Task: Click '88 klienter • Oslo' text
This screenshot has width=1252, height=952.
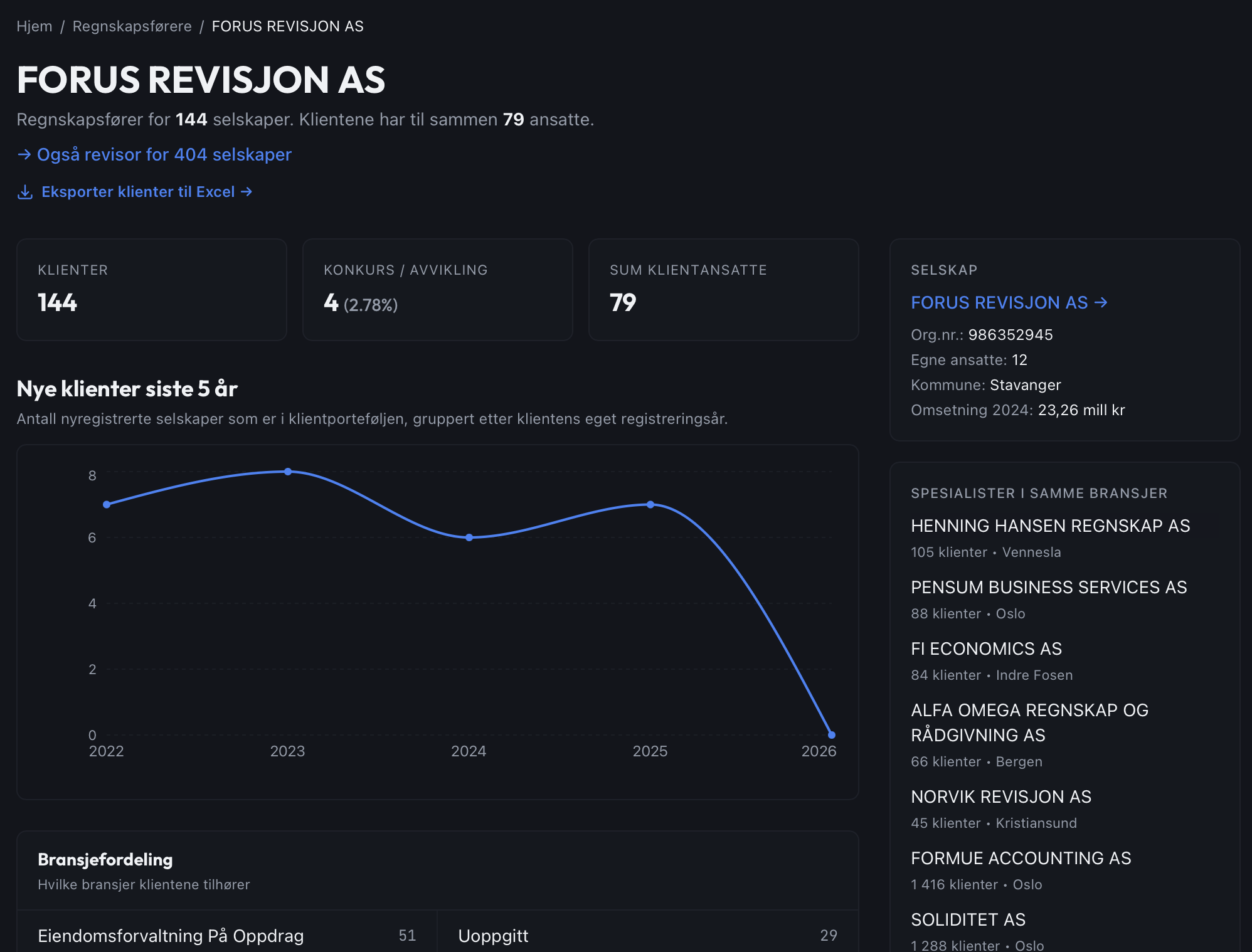Action: point(968,614)
